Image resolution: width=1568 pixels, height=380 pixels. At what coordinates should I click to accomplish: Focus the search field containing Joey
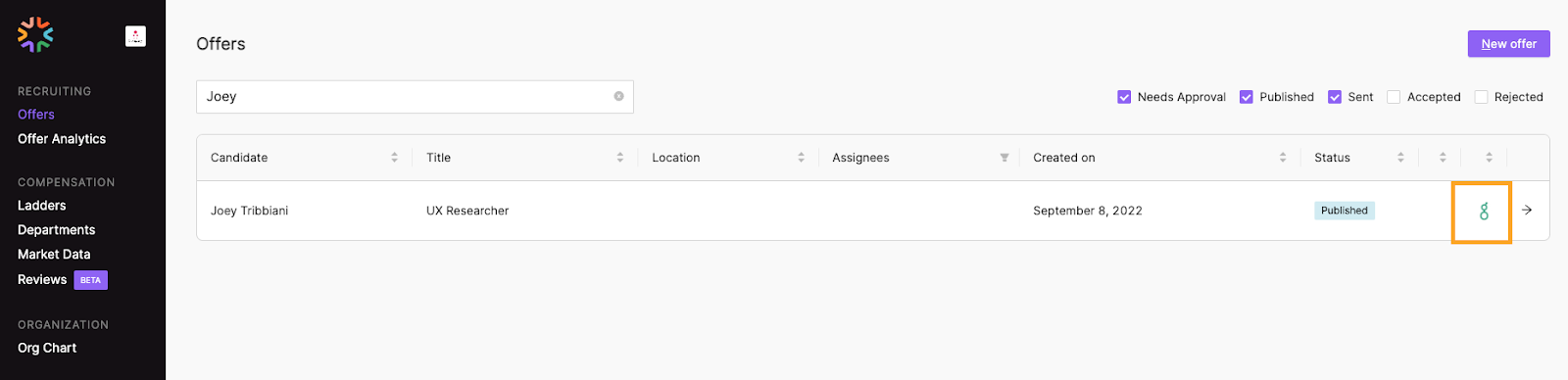415,97
